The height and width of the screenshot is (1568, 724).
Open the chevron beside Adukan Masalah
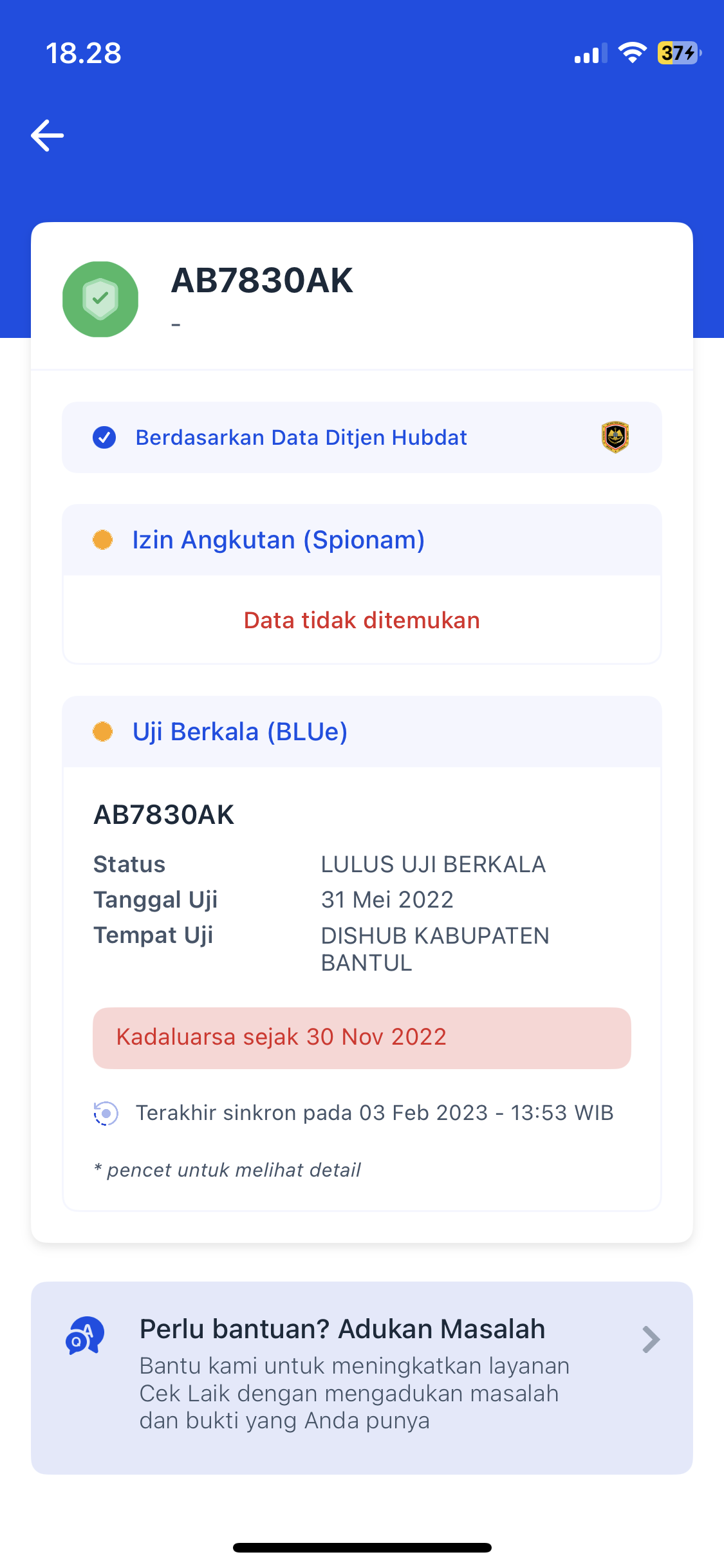[x=651, y=1339]
